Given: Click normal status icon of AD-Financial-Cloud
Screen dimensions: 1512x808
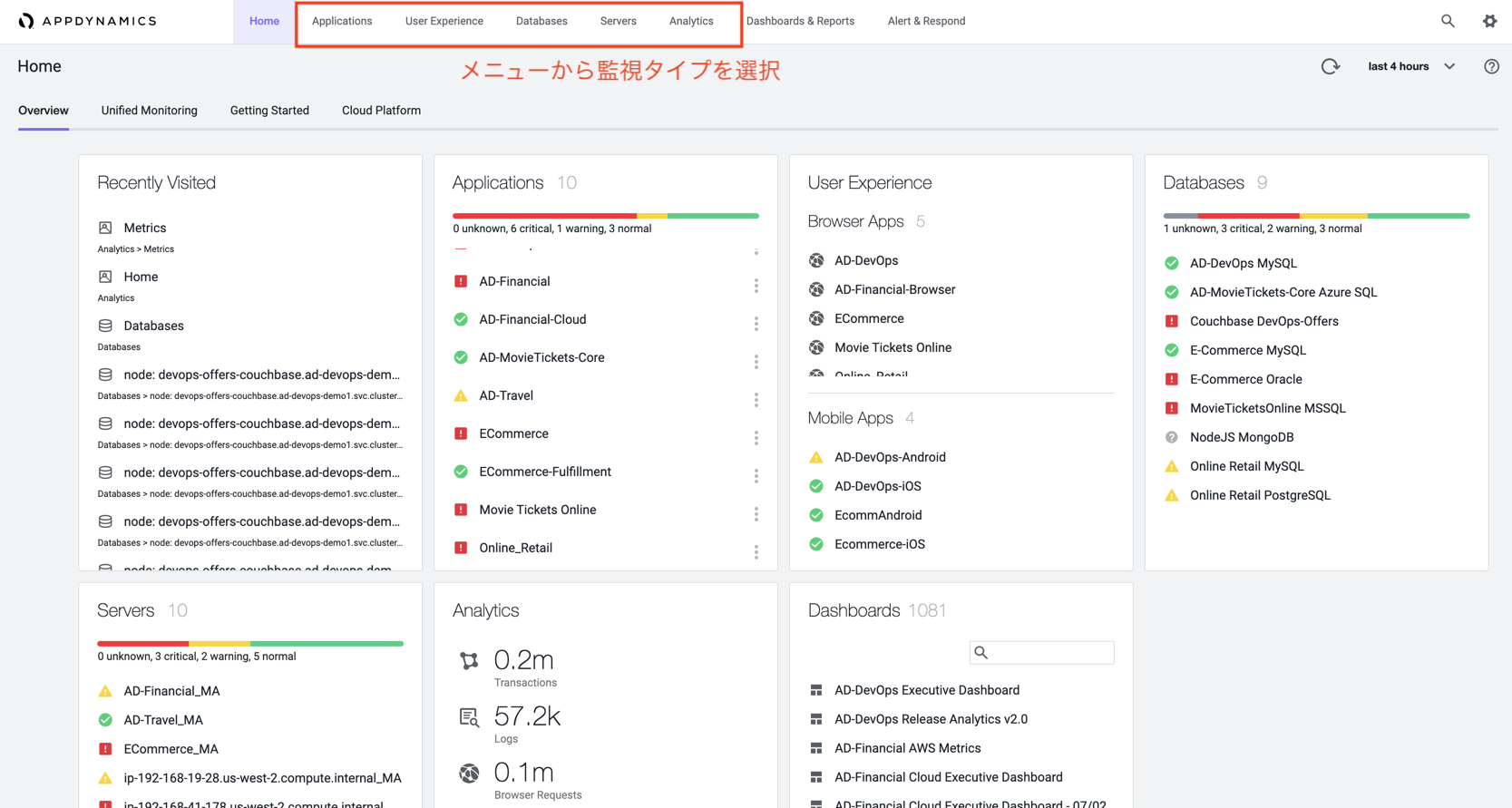Looking at the screenshot, I should point(461,319).
